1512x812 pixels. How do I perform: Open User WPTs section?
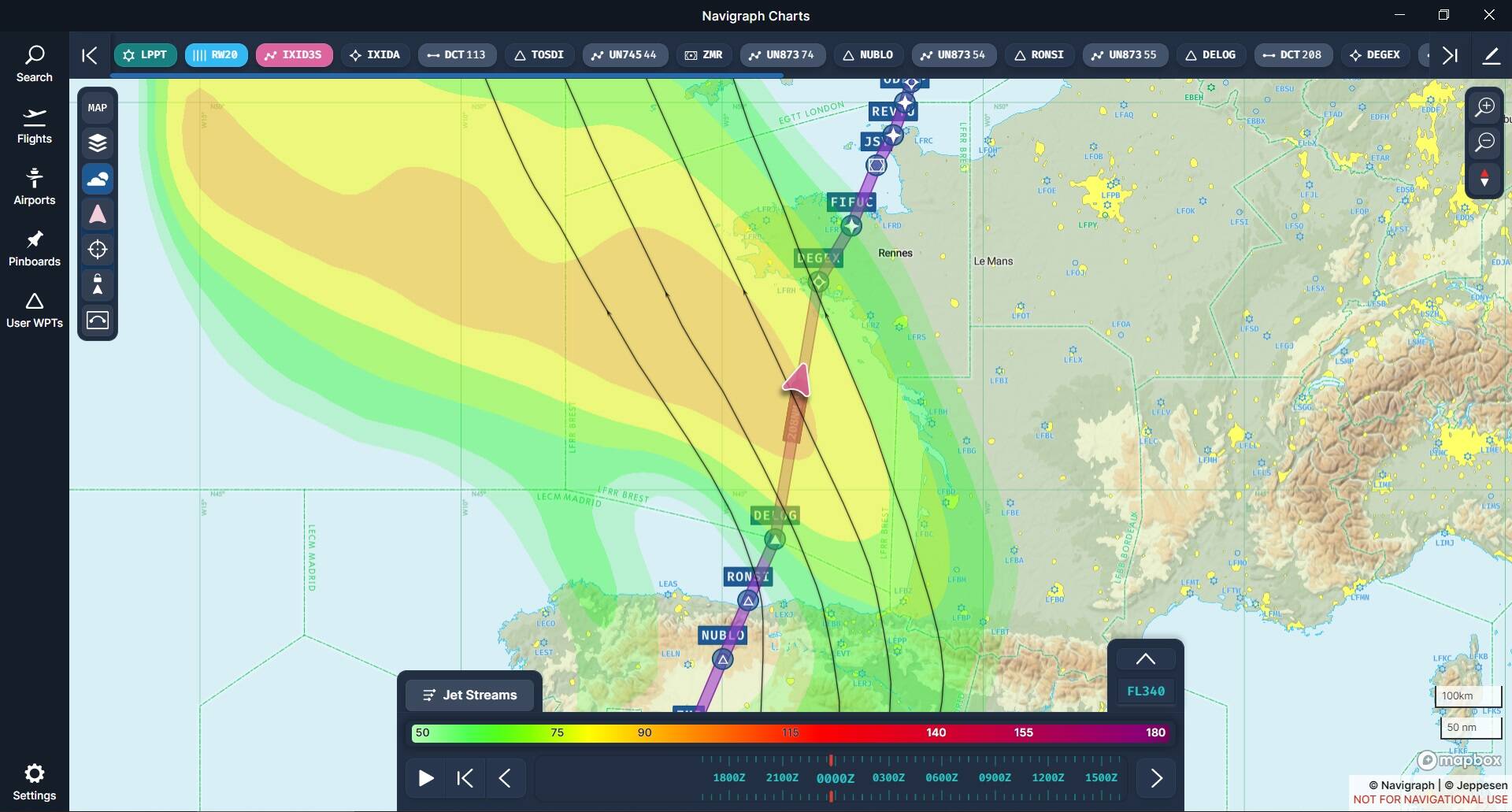(x=35, y=310)
